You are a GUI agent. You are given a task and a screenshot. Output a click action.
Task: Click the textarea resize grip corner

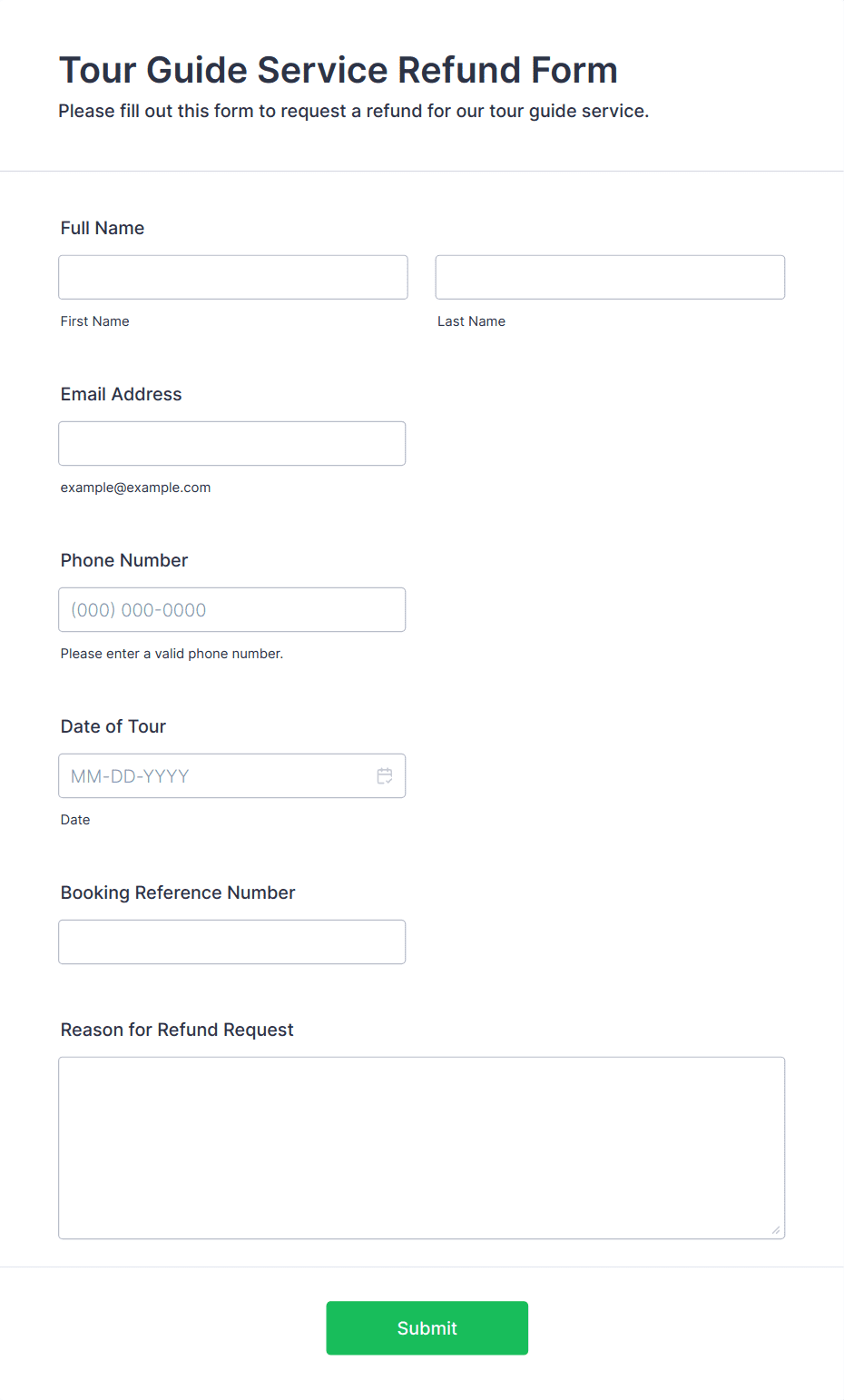776,1230
